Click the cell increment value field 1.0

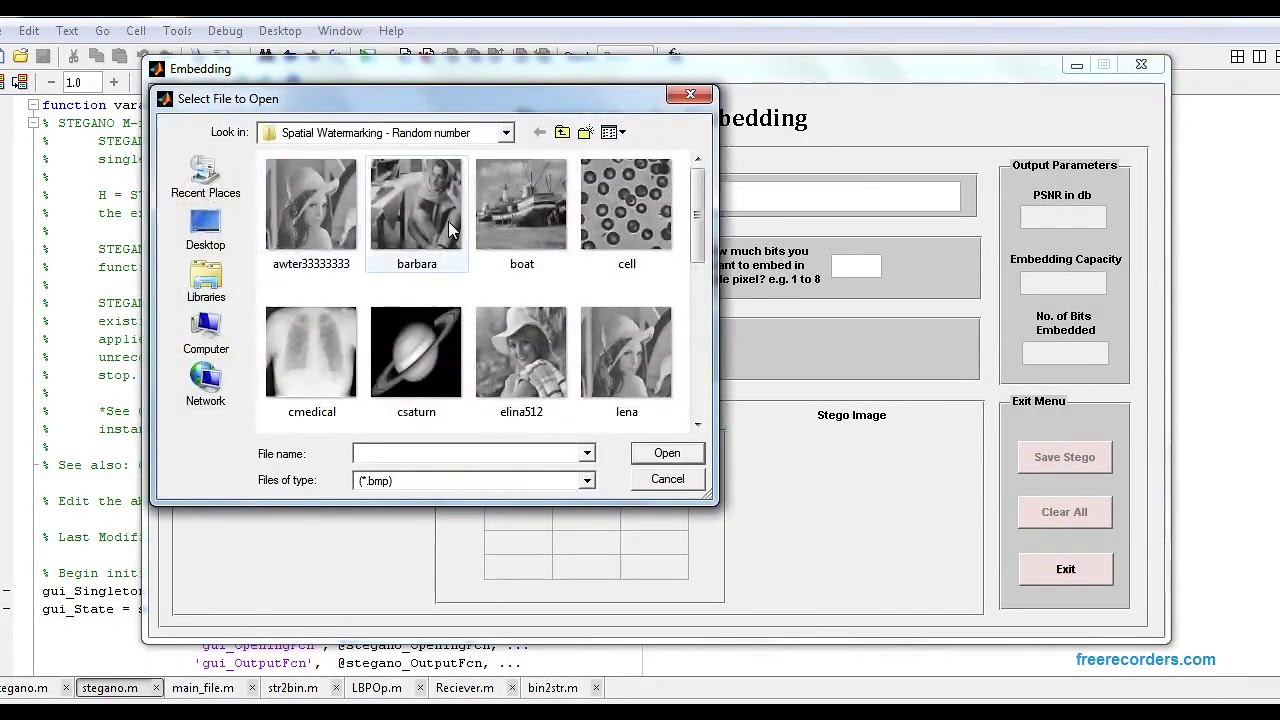click(x=82, y=82)
